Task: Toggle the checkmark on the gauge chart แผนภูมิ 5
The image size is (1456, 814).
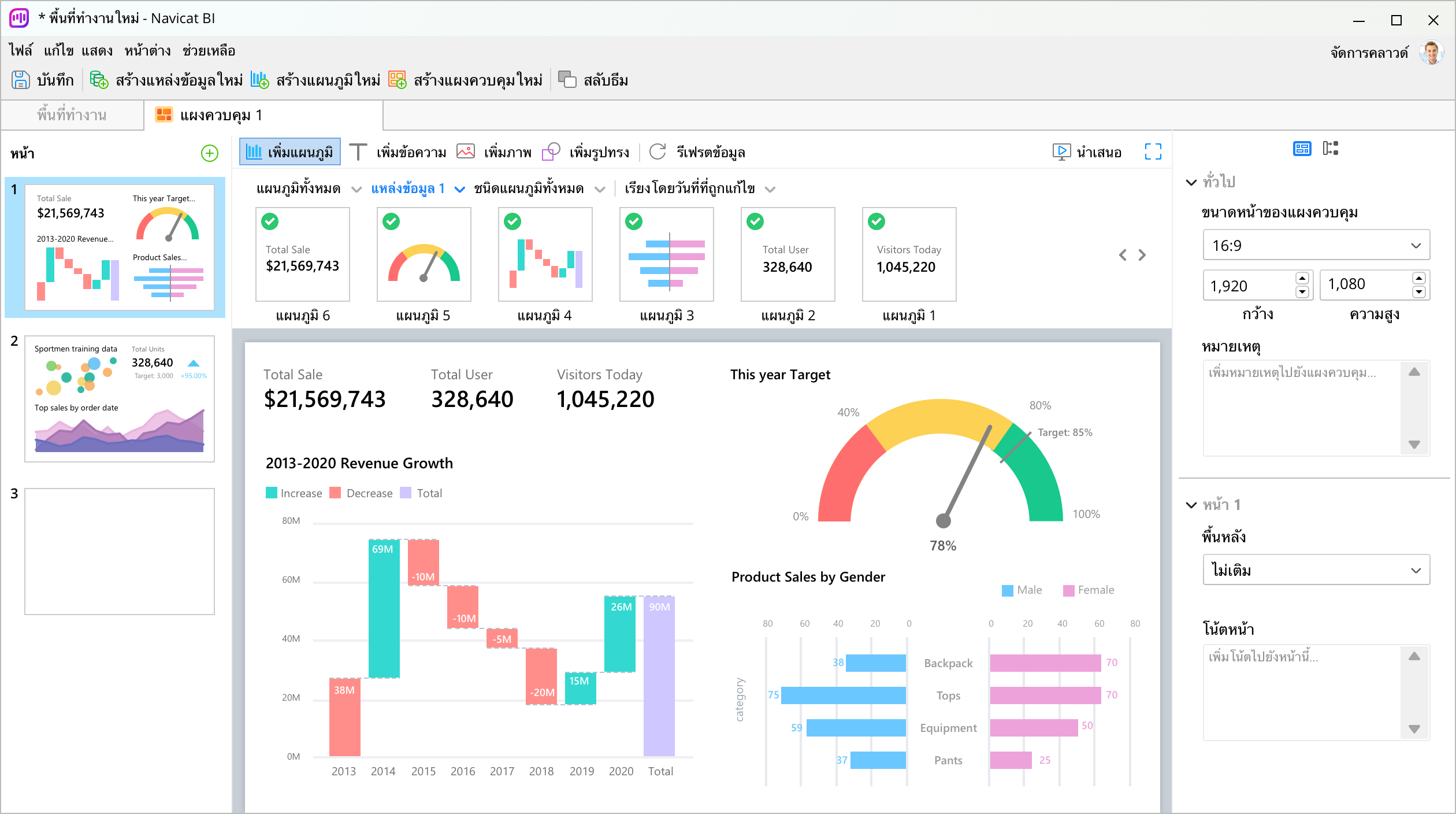Action: (391, 221)
